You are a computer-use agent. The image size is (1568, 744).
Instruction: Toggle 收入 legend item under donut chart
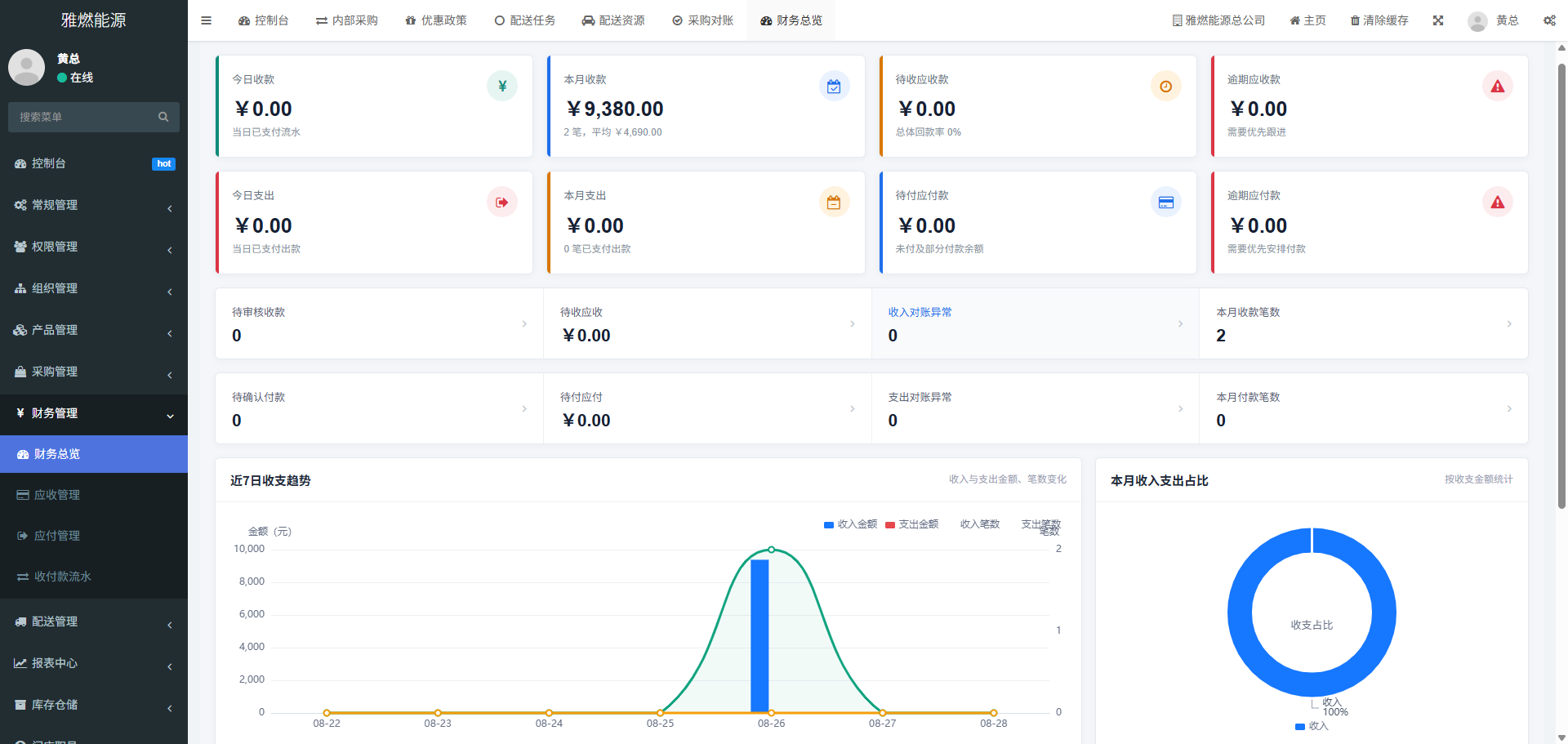(x=1312, y=726)
